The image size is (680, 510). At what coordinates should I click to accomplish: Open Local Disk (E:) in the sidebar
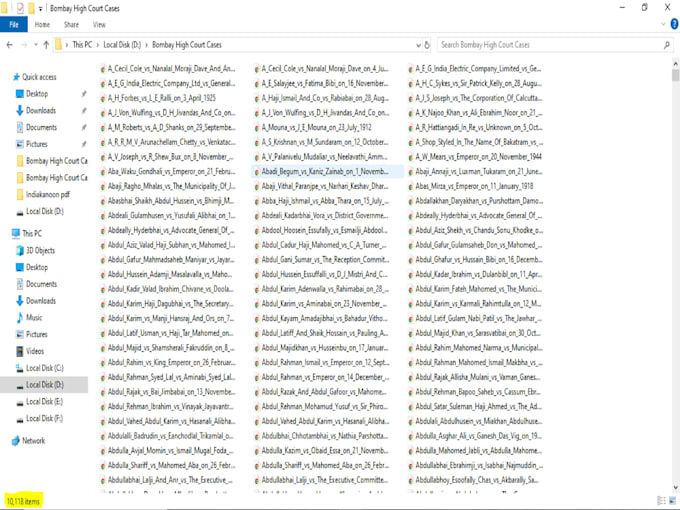[39, 402]
